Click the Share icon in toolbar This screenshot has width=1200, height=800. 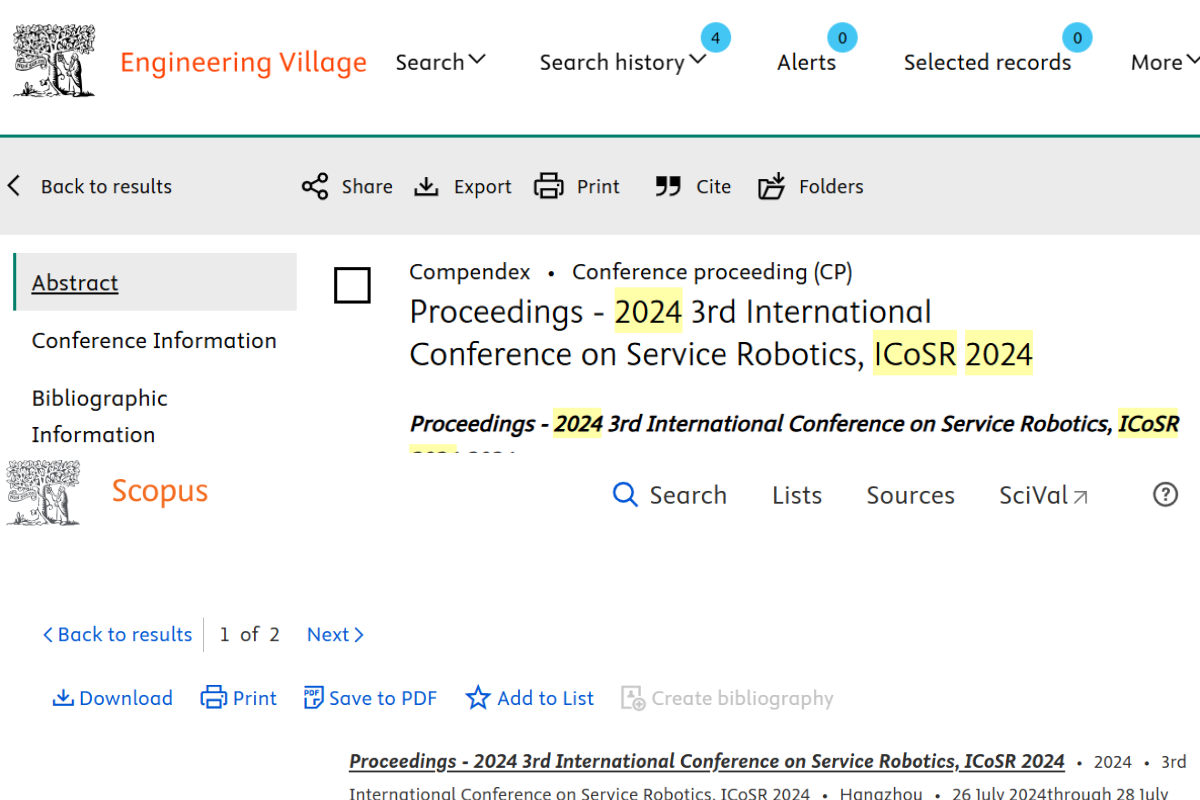click(315, 186)
